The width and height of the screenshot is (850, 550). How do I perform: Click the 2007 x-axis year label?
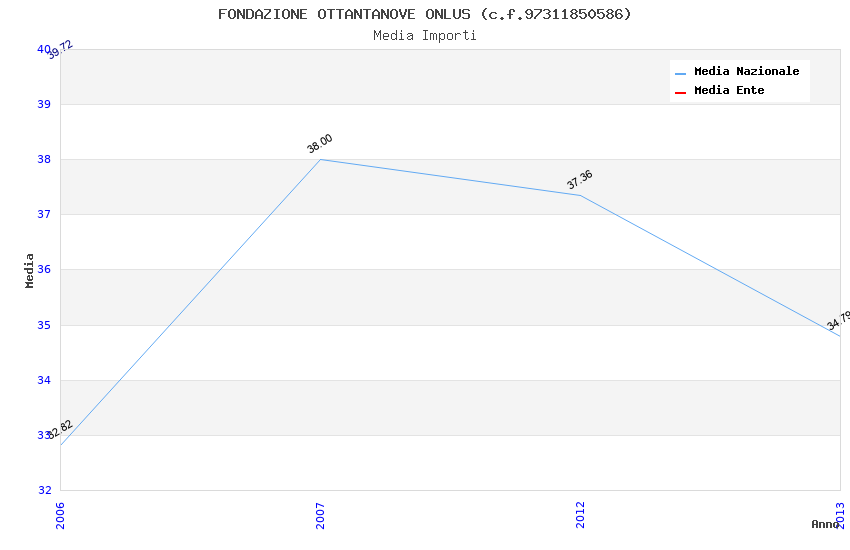[x=320, y=514]
